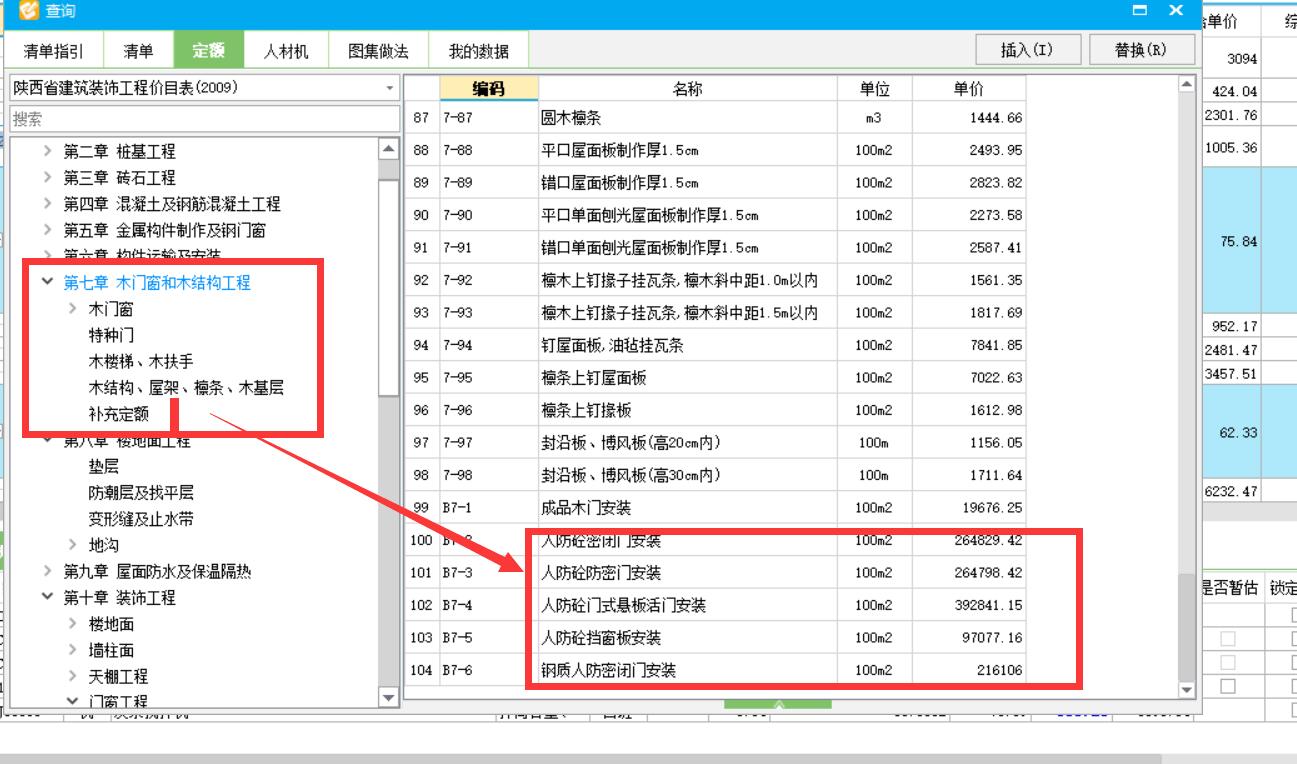The image size is (1297, 764).
Task: Switch to the 图集做法 tab
Action: coord(378,51)
